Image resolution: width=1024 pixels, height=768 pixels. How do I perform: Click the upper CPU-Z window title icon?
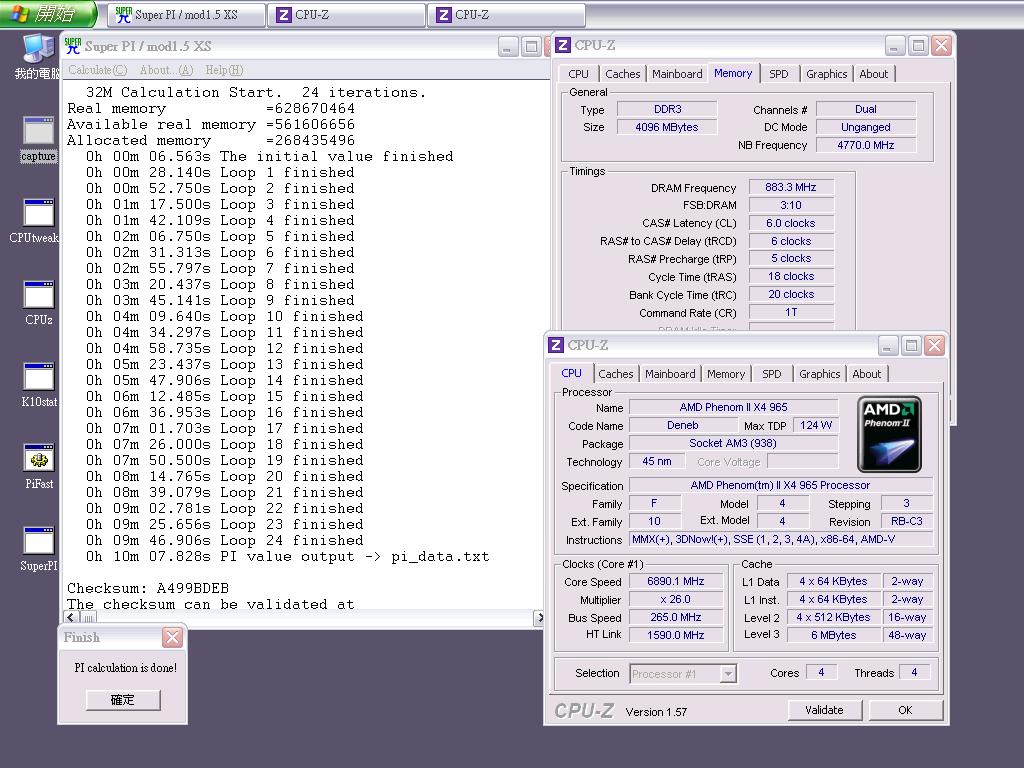tap(562, 45)
